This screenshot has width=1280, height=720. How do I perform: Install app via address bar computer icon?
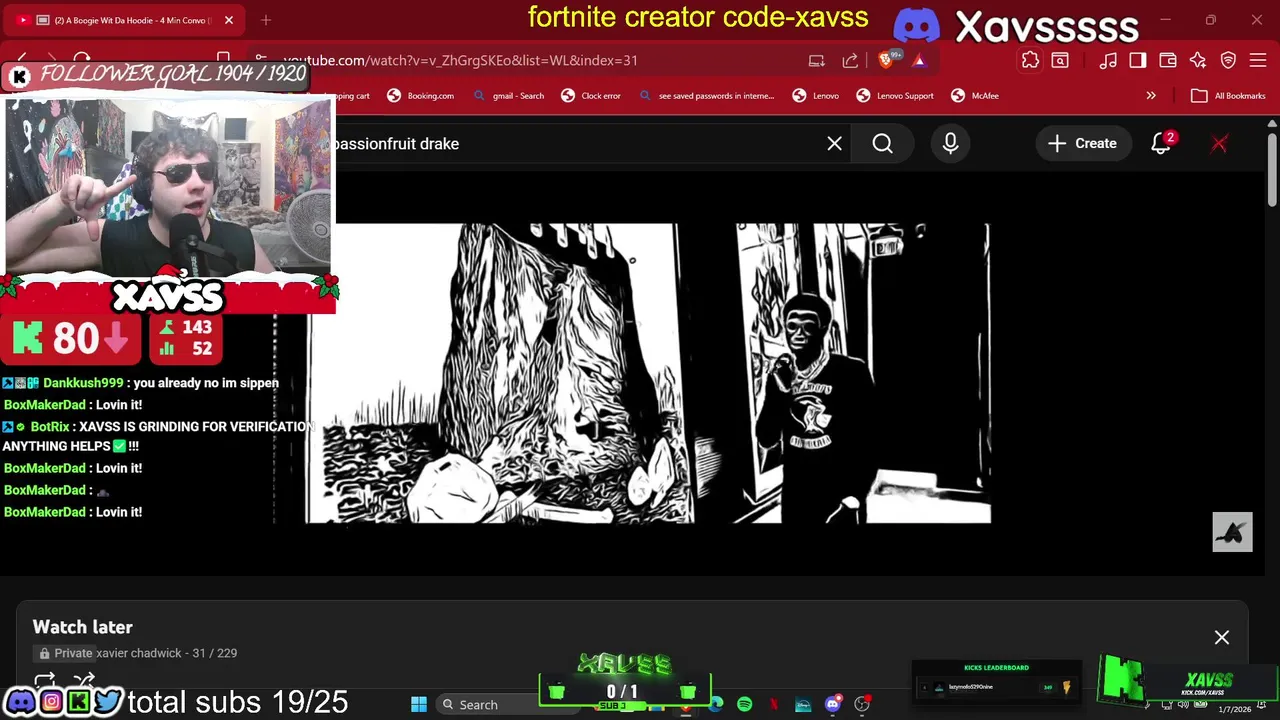click(x=817, y=60)
